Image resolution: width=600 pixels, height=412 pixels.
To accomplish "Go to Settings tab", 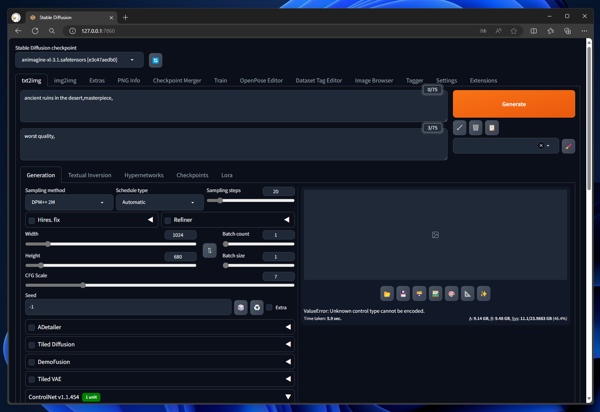I will [x=446, y=80].
